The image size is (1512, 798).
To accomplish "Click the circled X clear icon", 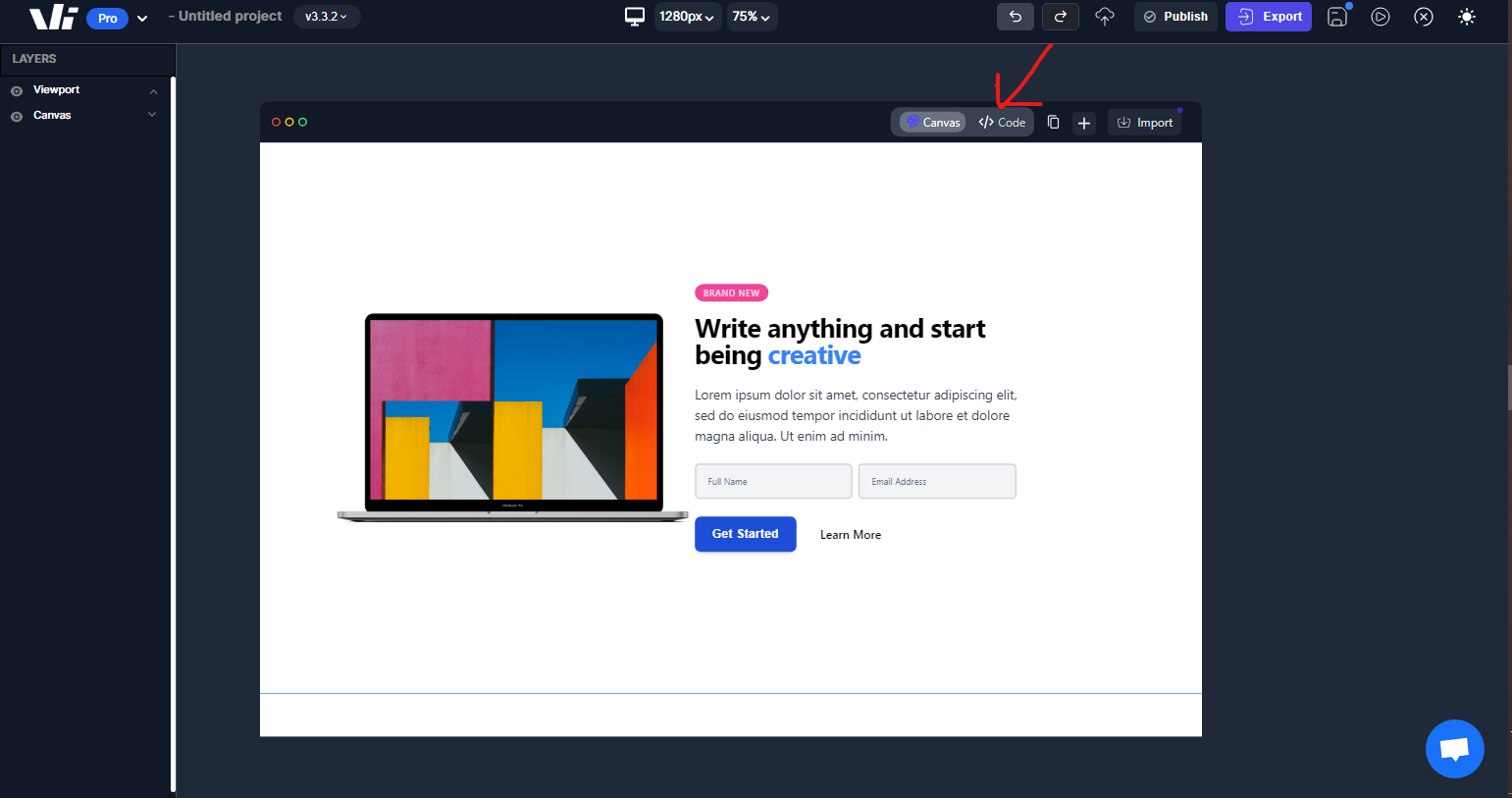I will [x=1424, y=17].
